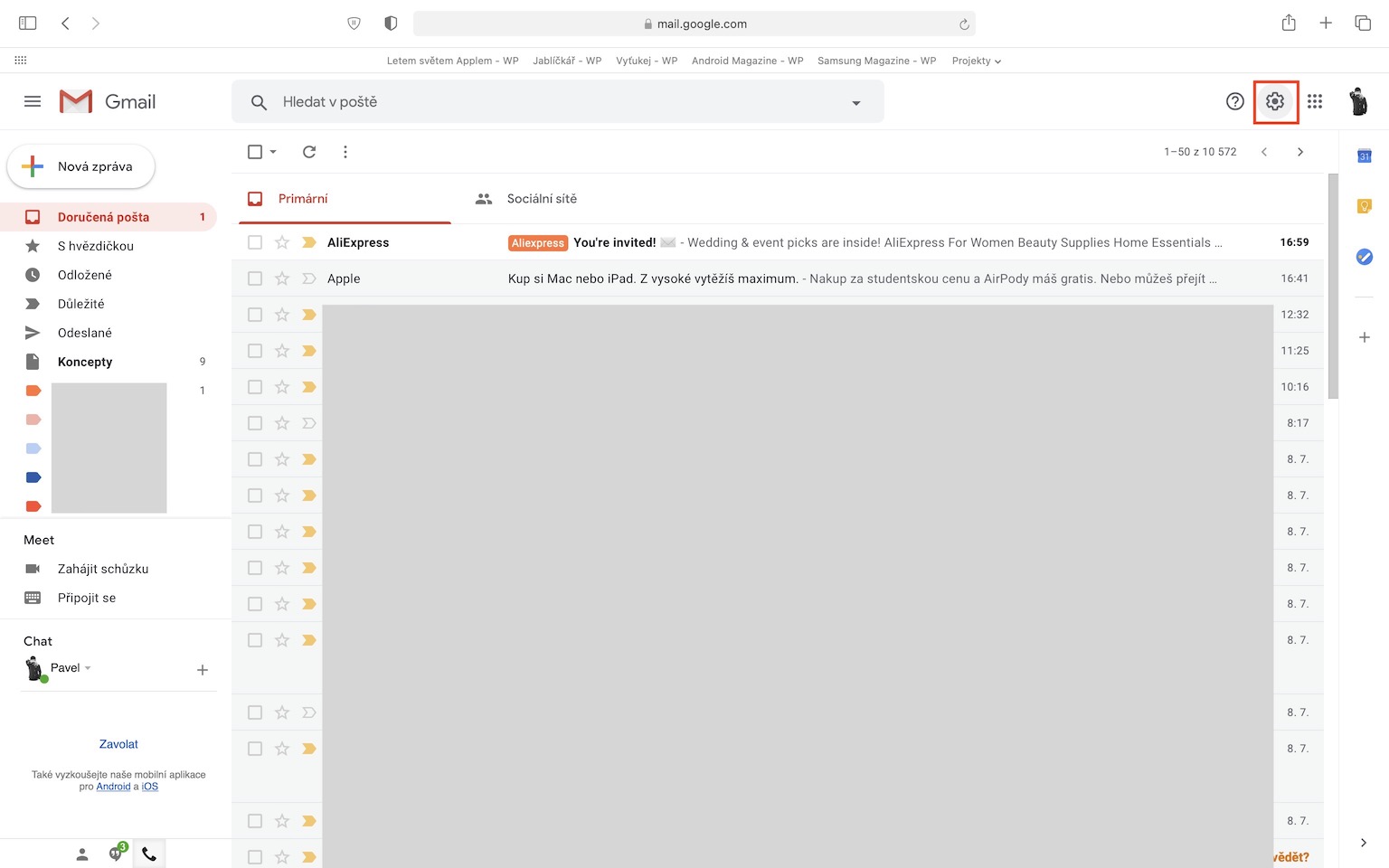Screen dimensions: 1389x868
Task: Reload the page in the address bar
Action: point(964,24)
